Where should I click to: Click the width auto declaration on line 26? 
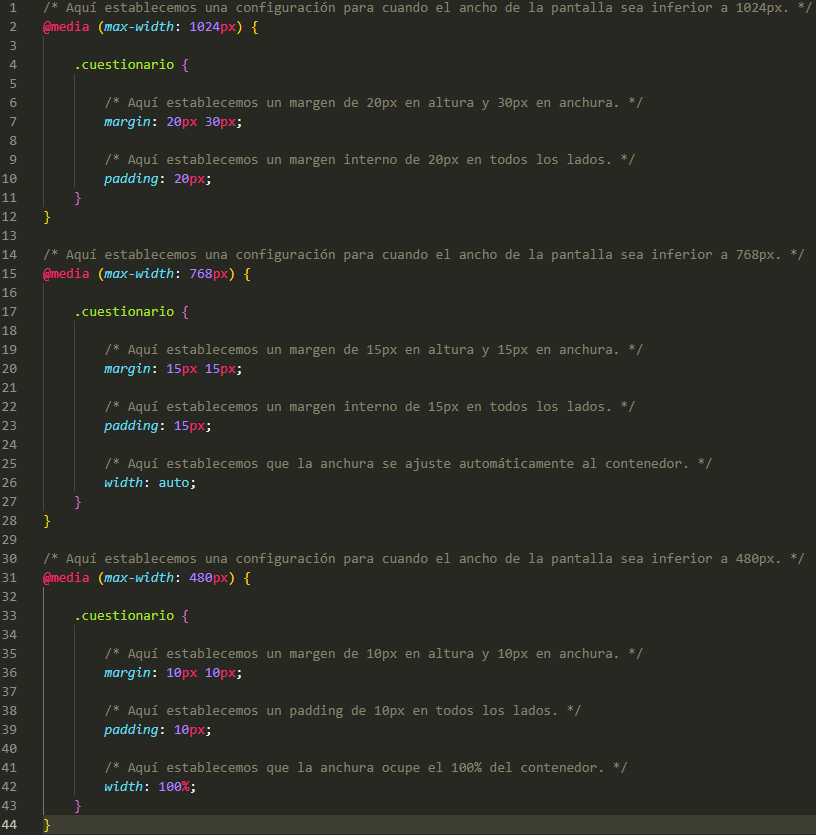(150, 483)
